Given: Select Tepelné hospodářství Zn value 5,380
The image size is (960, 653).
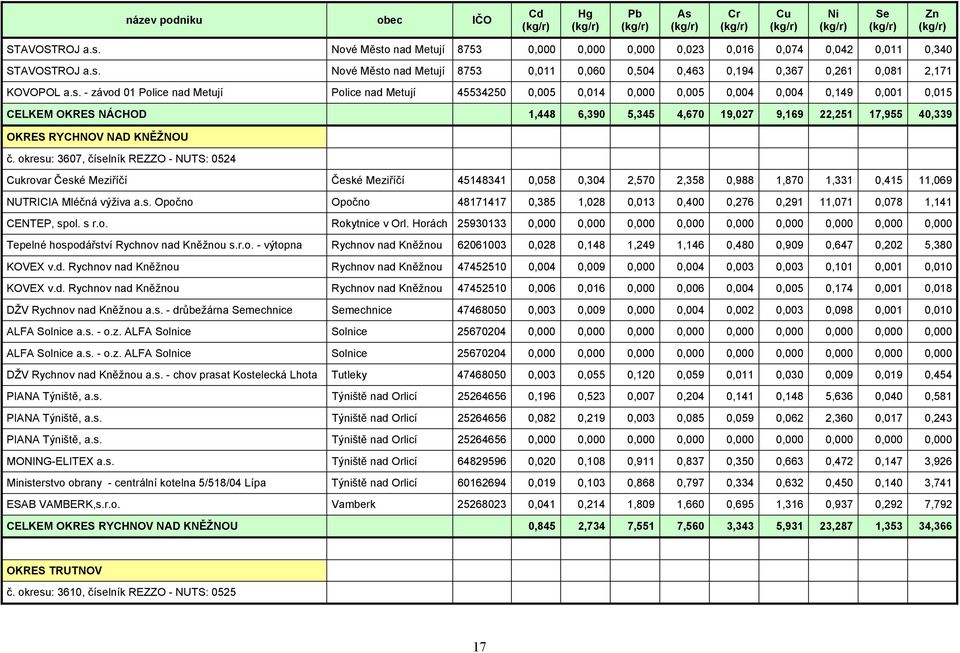Looking at the screenshot, I should point(938,245).
